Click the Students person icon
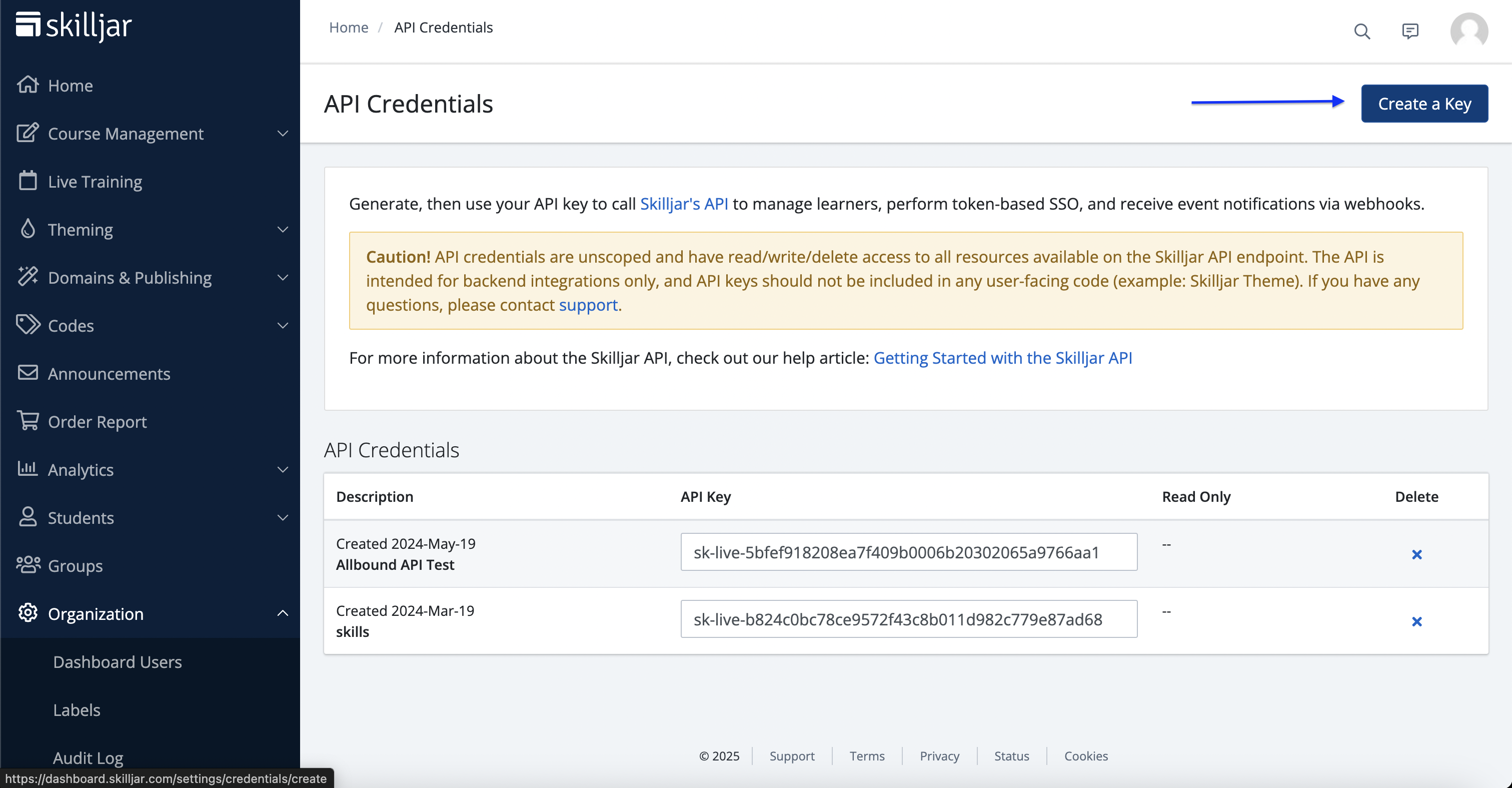This screenshot has height=788, width=1512. point(28,517)
